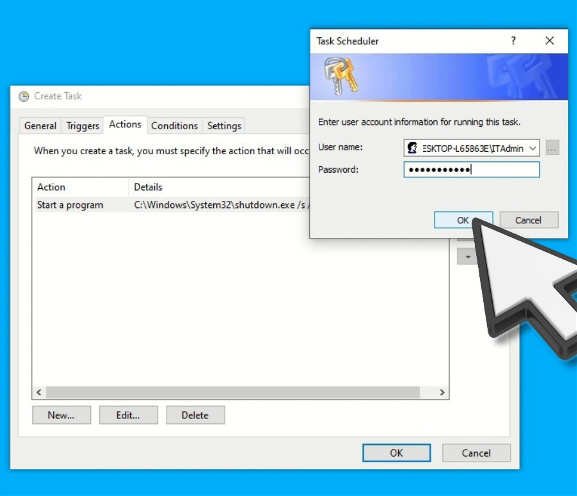Click the scroll right arrow of the list
The image size is (577, 496).
(x=442, y=392)
